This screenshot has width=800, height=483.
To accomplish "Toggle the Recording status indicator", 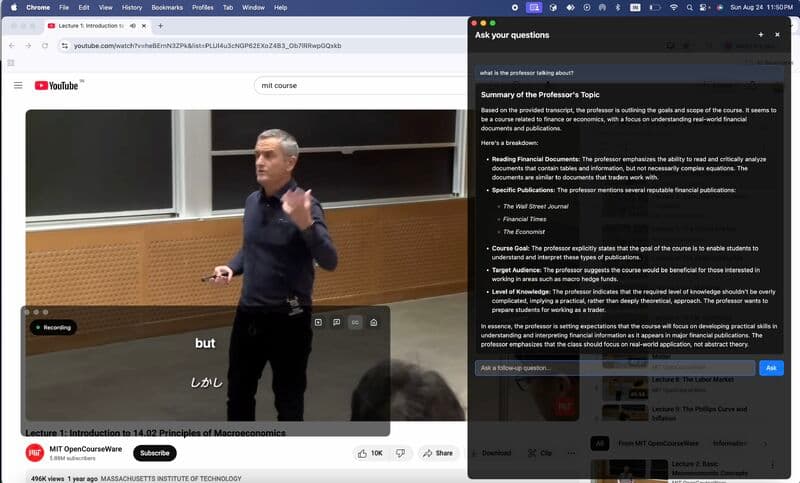I will pyautogui.click(x=53, y=327).
